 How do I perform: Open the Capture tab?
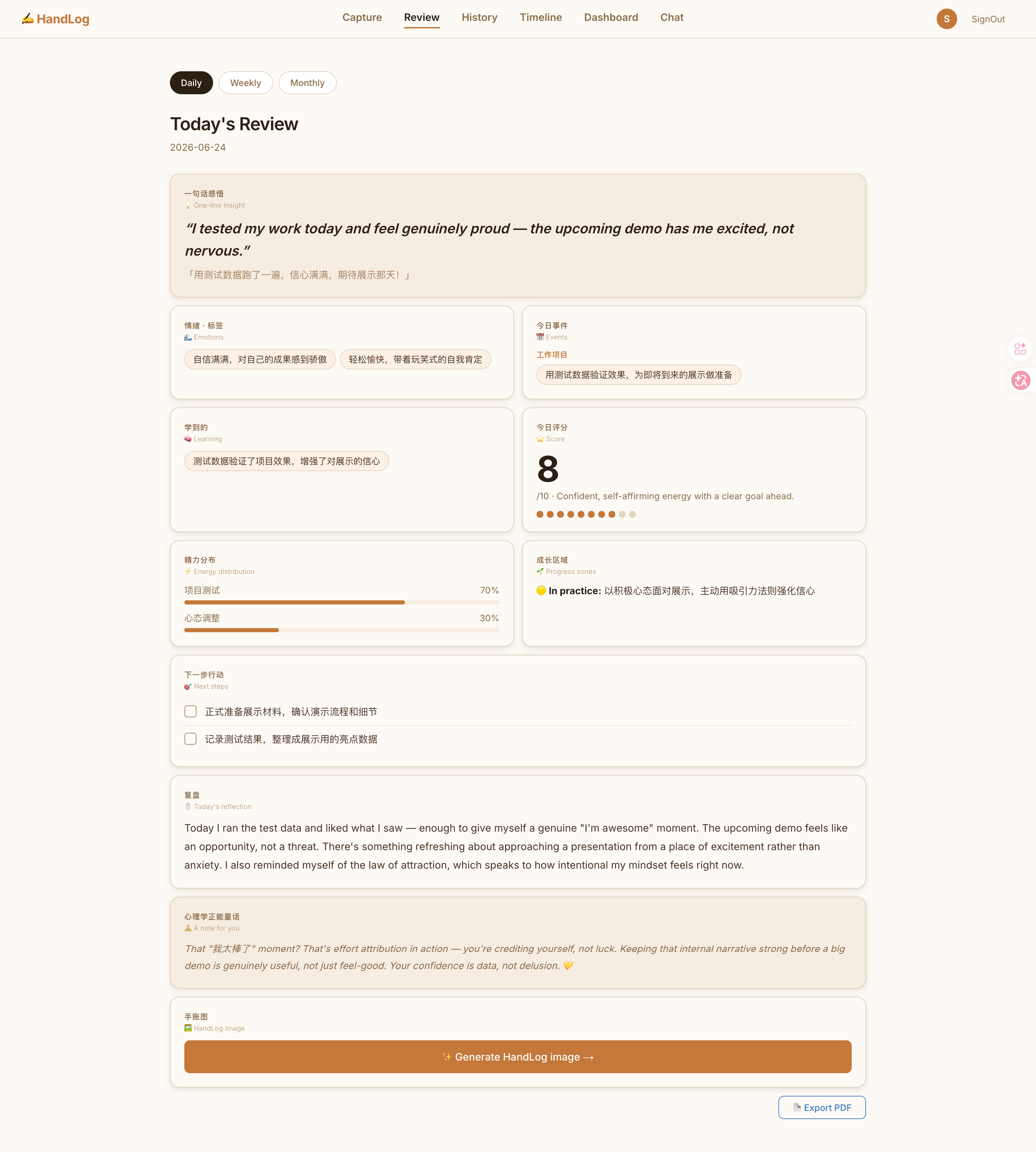pyautogui.click(x=362, y=18)
